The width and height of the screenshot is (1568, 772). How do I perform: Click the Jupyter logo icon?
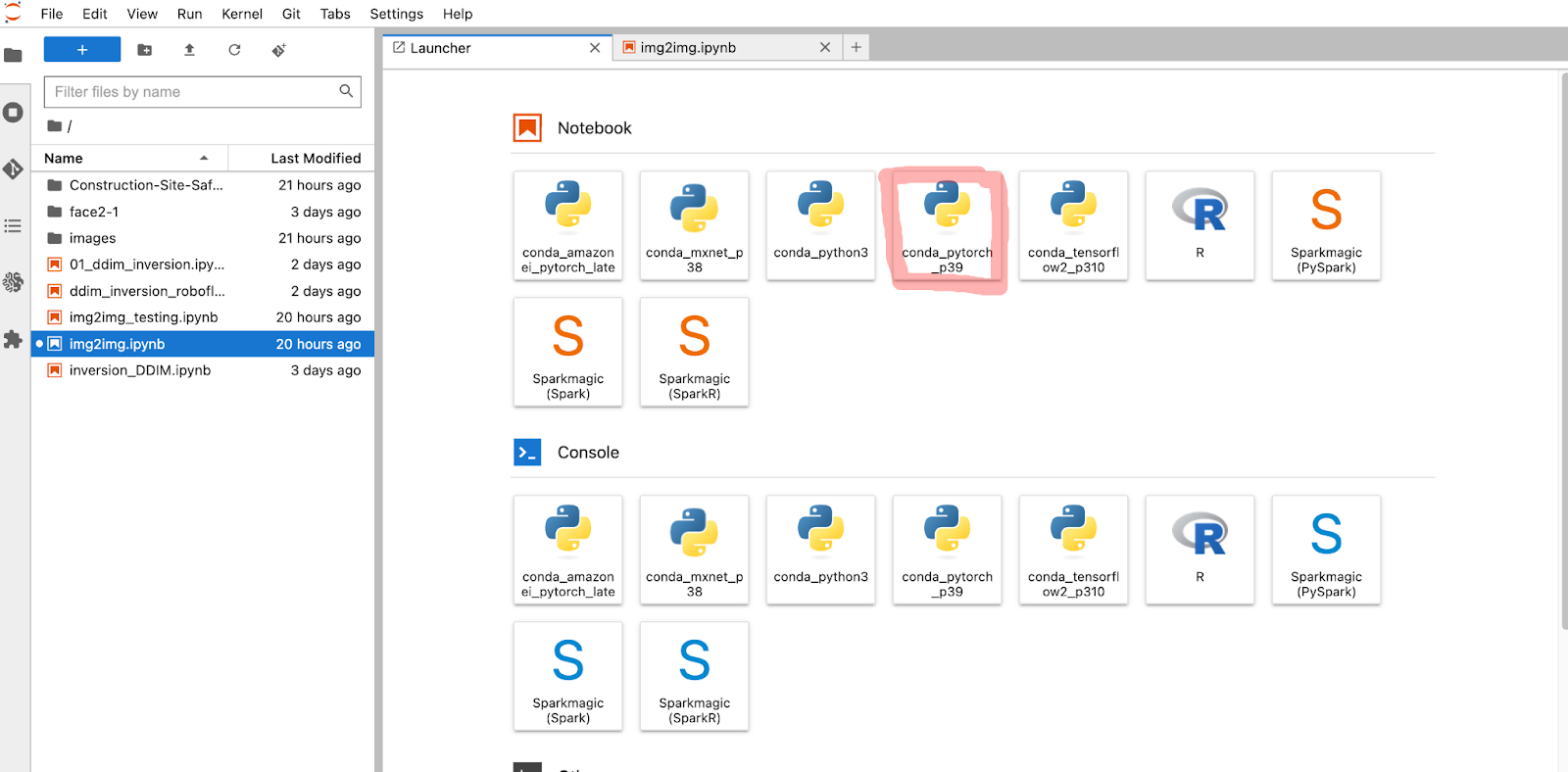pos(13,13)
